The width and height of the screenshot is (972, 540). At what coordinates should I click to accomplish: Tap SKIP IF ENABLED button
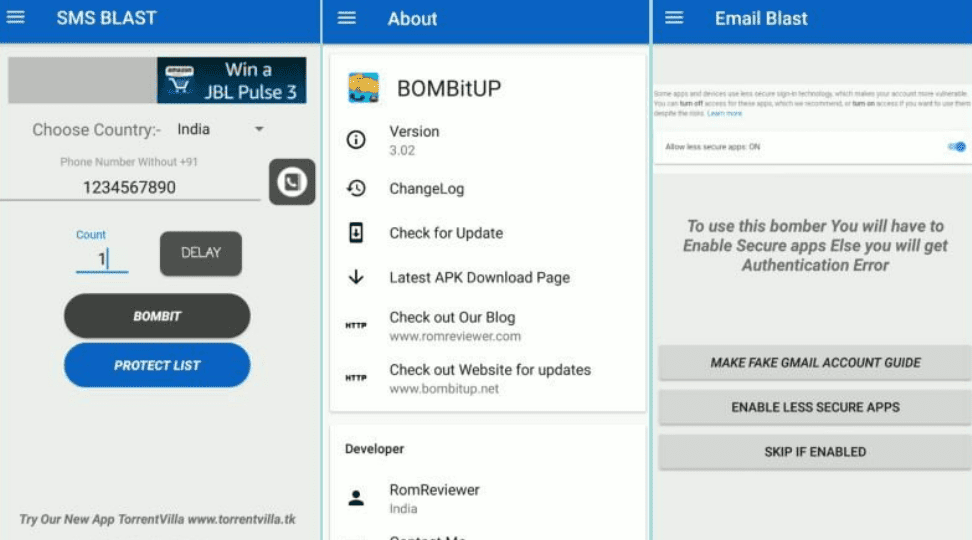(815, 452)
